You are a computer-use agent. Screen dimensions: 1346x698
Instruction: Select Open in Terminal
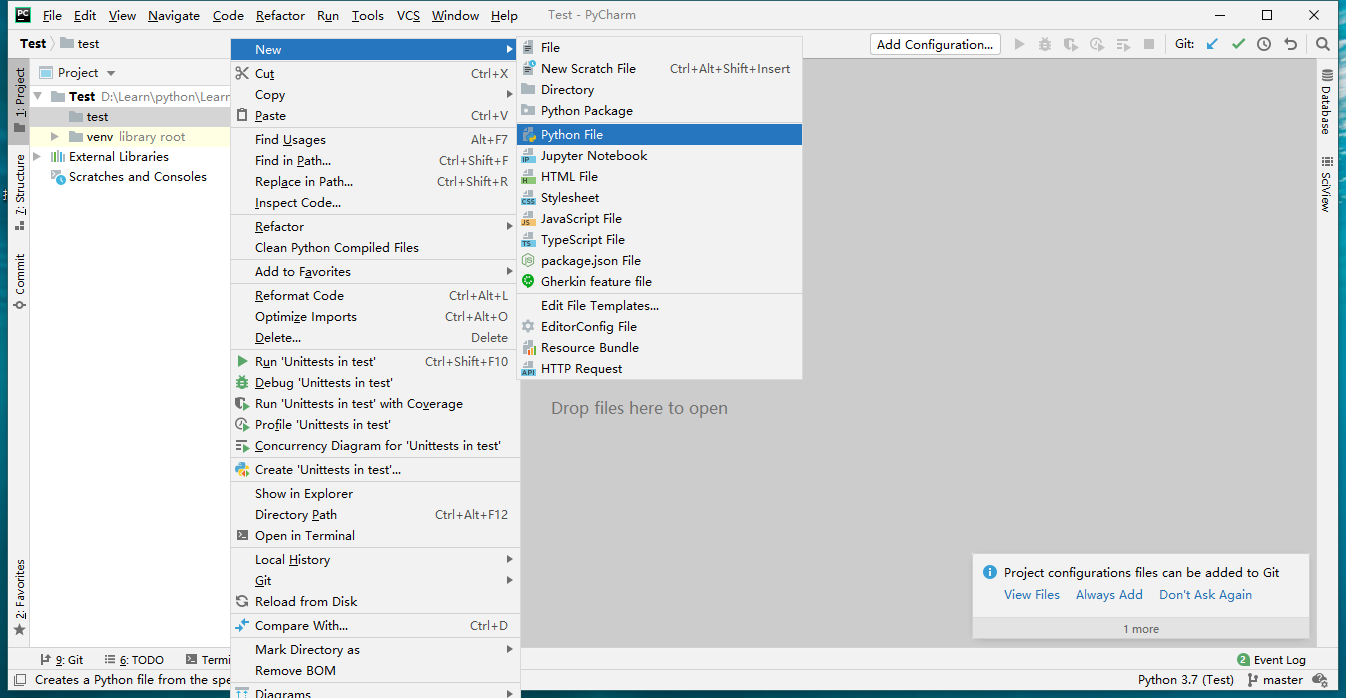coord(374,536)
